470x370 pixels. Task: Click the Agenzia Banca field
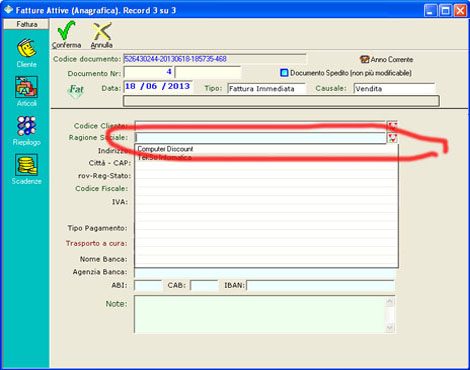(x=265, y=272)
